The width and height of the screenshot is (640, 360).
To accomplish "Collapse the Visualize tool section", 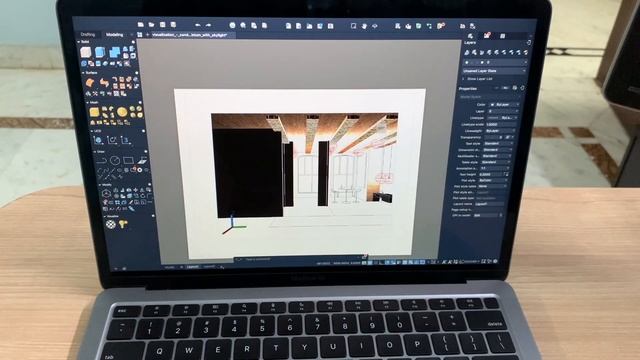I will pos(104,216).
